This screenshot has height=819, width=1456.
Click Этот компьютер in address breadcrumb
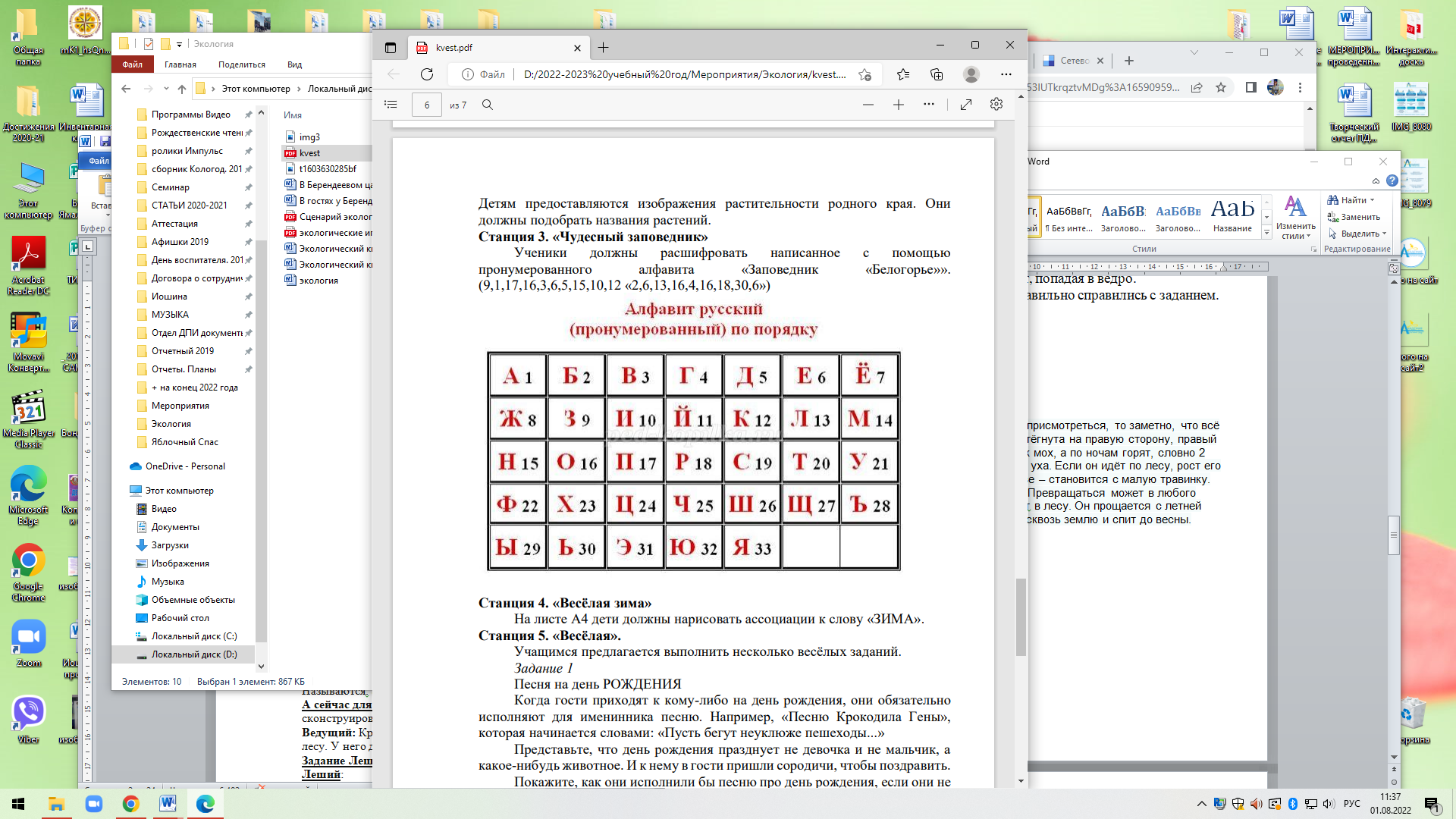click(x=256, y=89)
